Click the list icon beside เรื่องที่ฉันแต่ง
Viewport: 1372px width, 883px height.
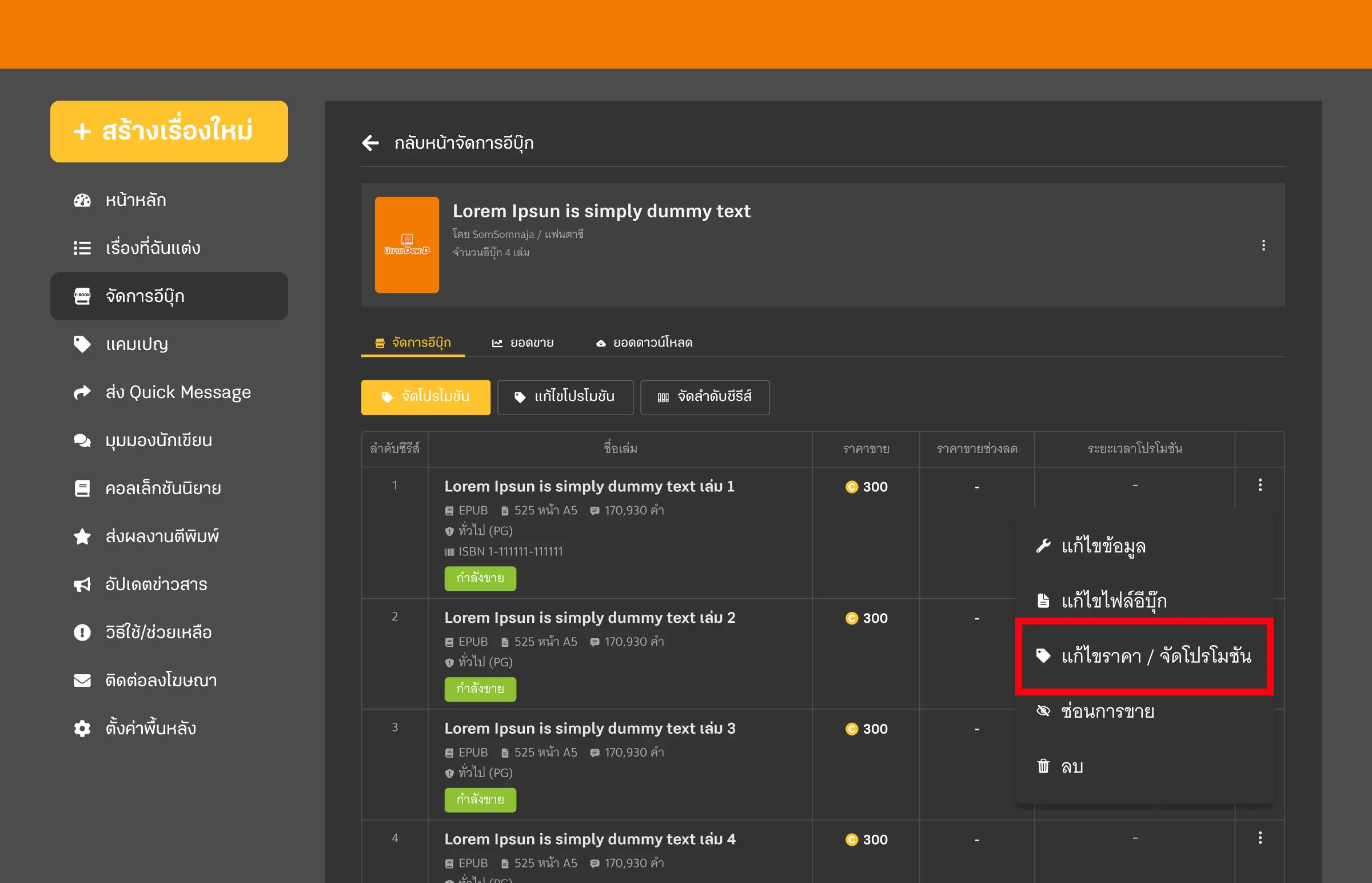82,248
